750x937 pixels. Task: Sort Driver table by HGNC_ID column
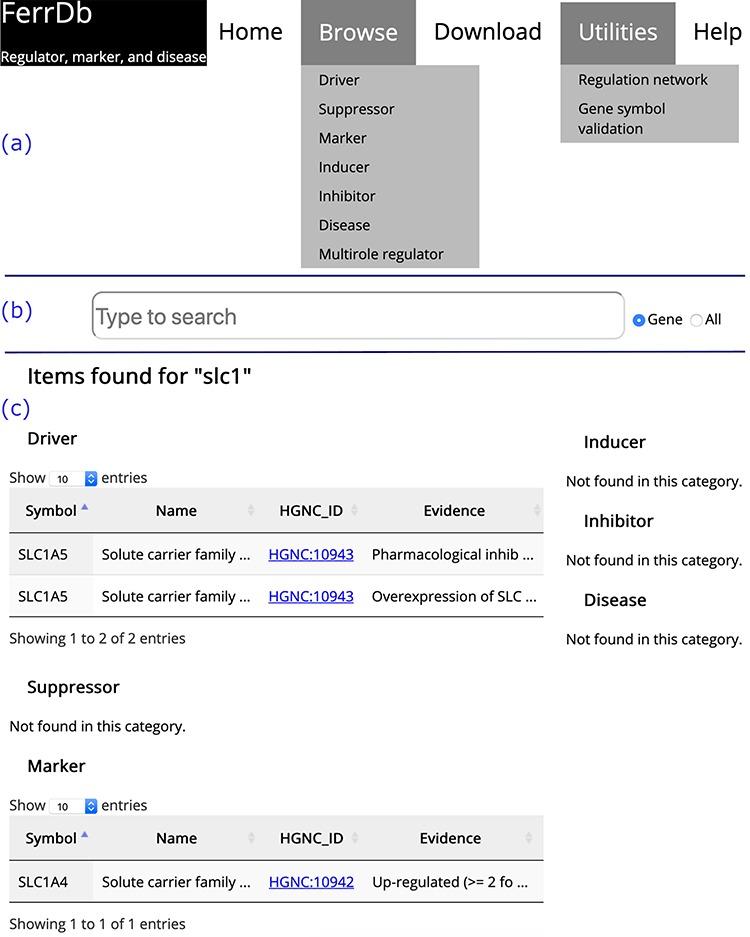click(x=311, y=510)
